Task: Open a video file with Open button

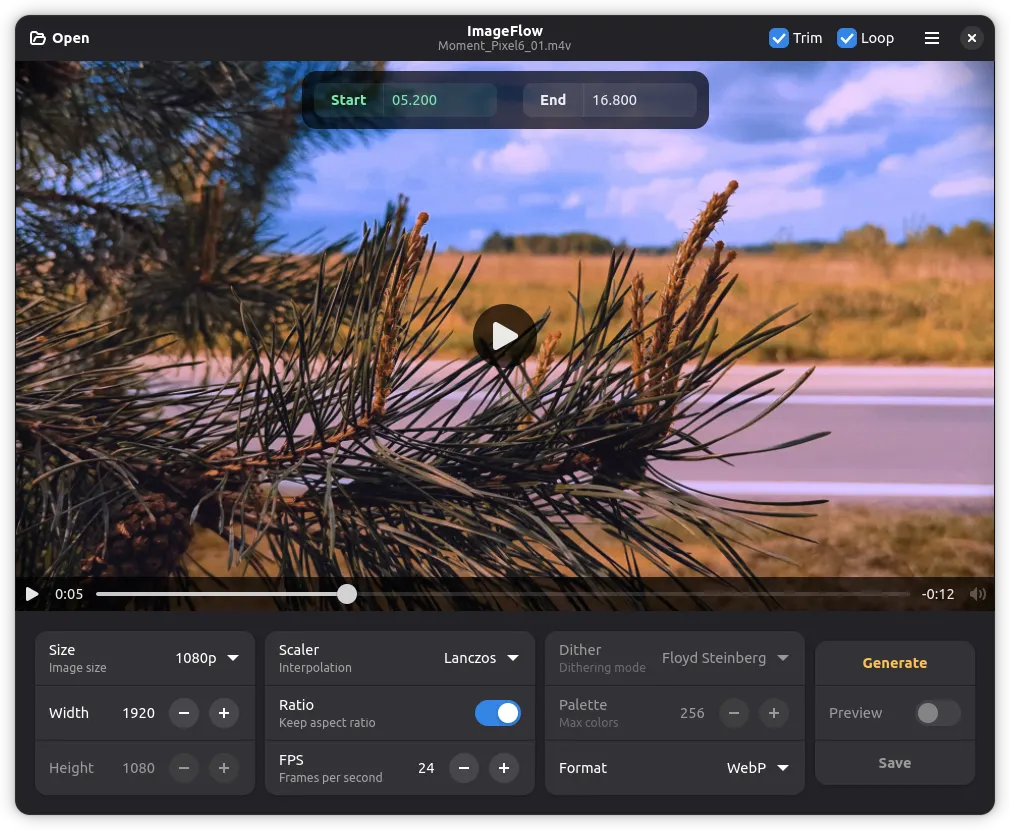Action: pos(60,38)
